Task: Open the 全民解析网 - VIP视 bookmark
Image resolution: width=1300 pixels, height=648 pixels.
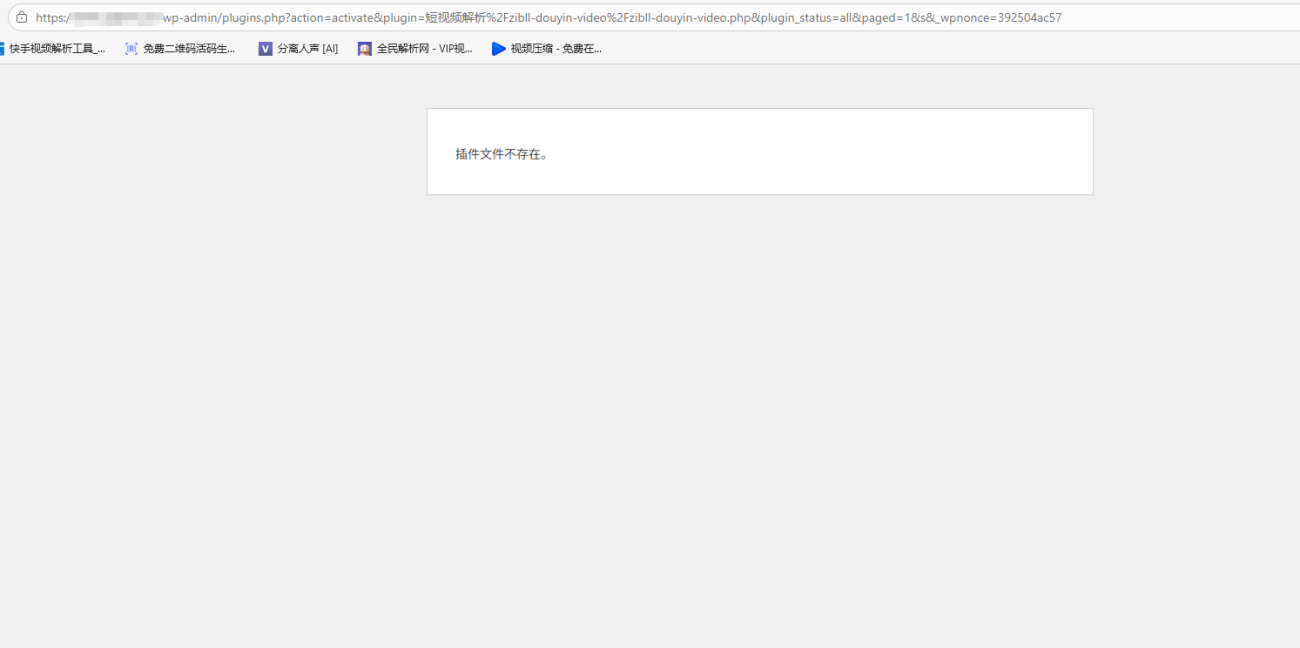Action: pyautogui.click(x=424, y=48)
